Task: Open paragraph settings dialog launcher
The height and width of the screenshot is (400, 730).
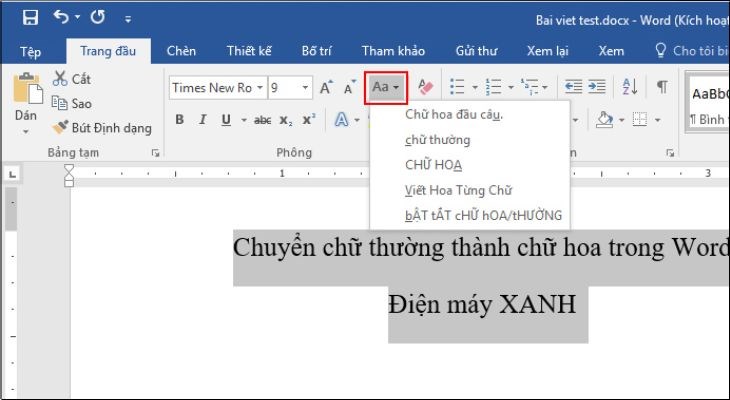Action: 670,153
